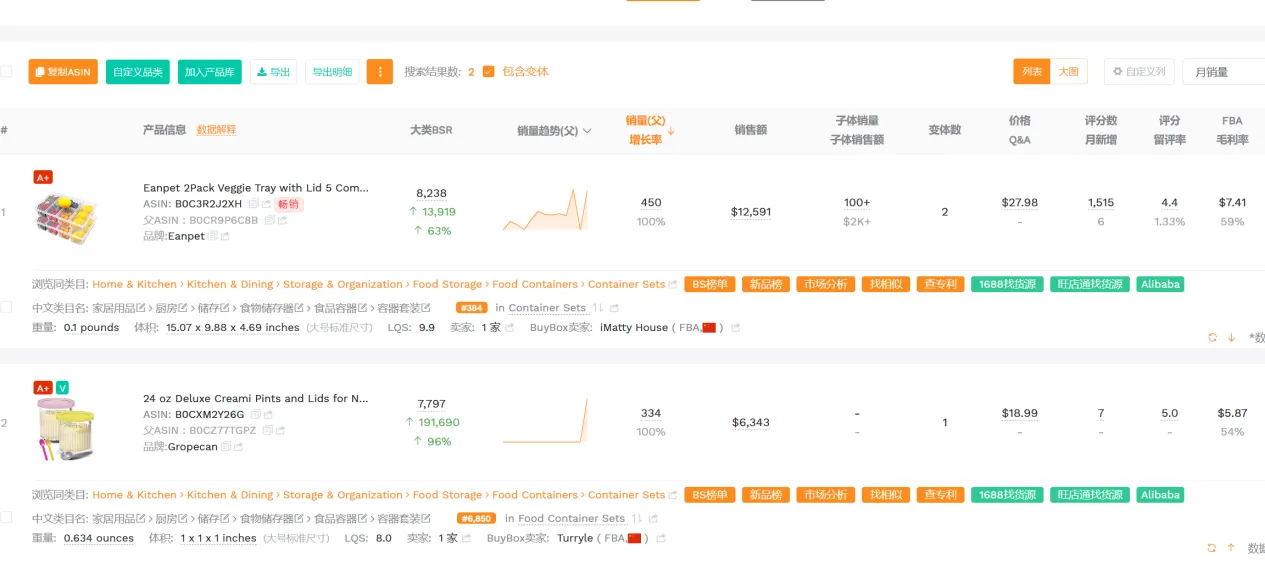Click the refresh icon in the Gropecan row
This screenshot has width=1265, height=575.
pyautogui.click(x=1213, y=548)
